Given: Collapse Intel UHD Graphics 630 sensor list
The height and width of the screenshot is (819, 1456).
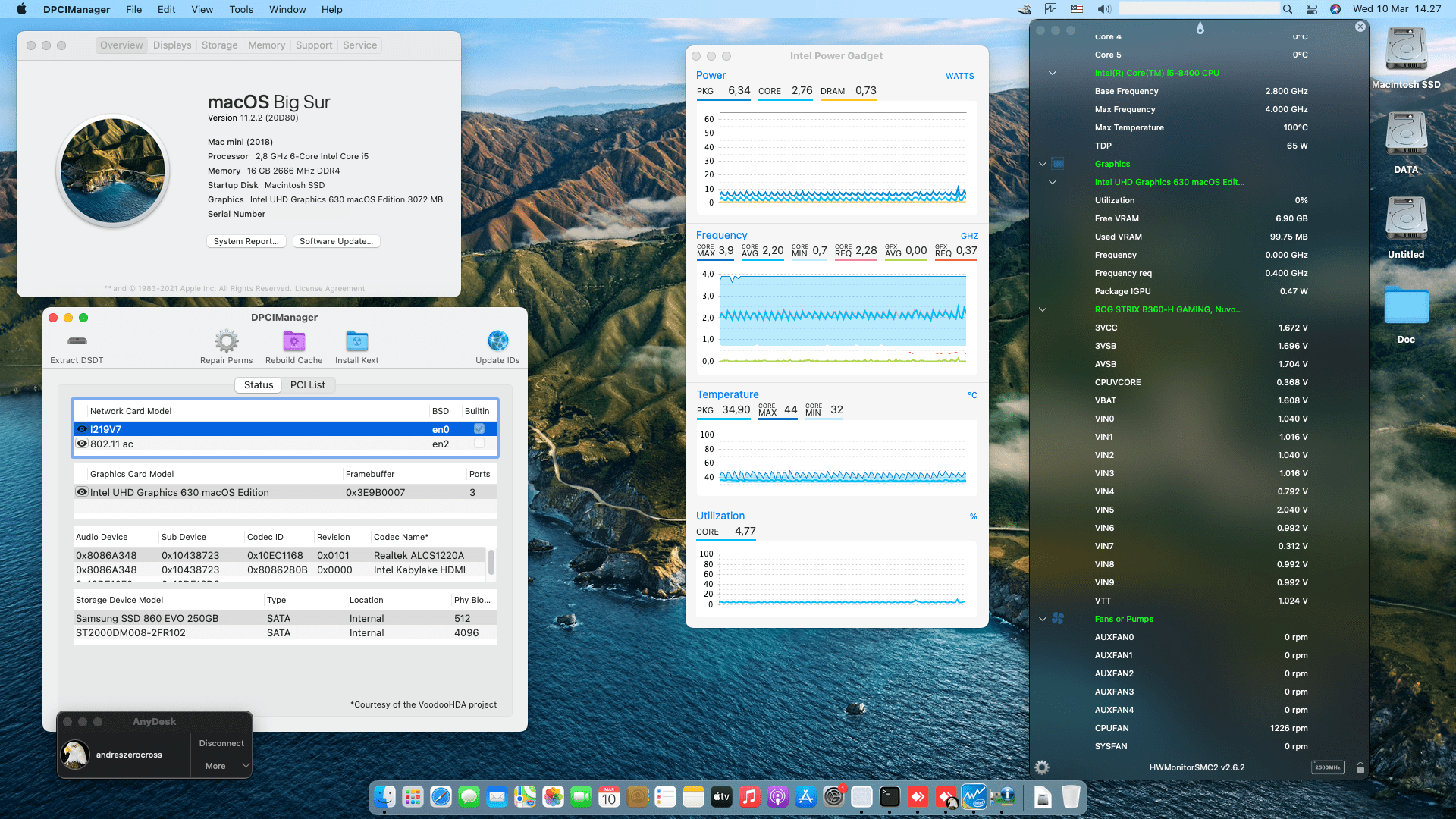Looking at the screenshot, I should click(x=1053, y=182).
